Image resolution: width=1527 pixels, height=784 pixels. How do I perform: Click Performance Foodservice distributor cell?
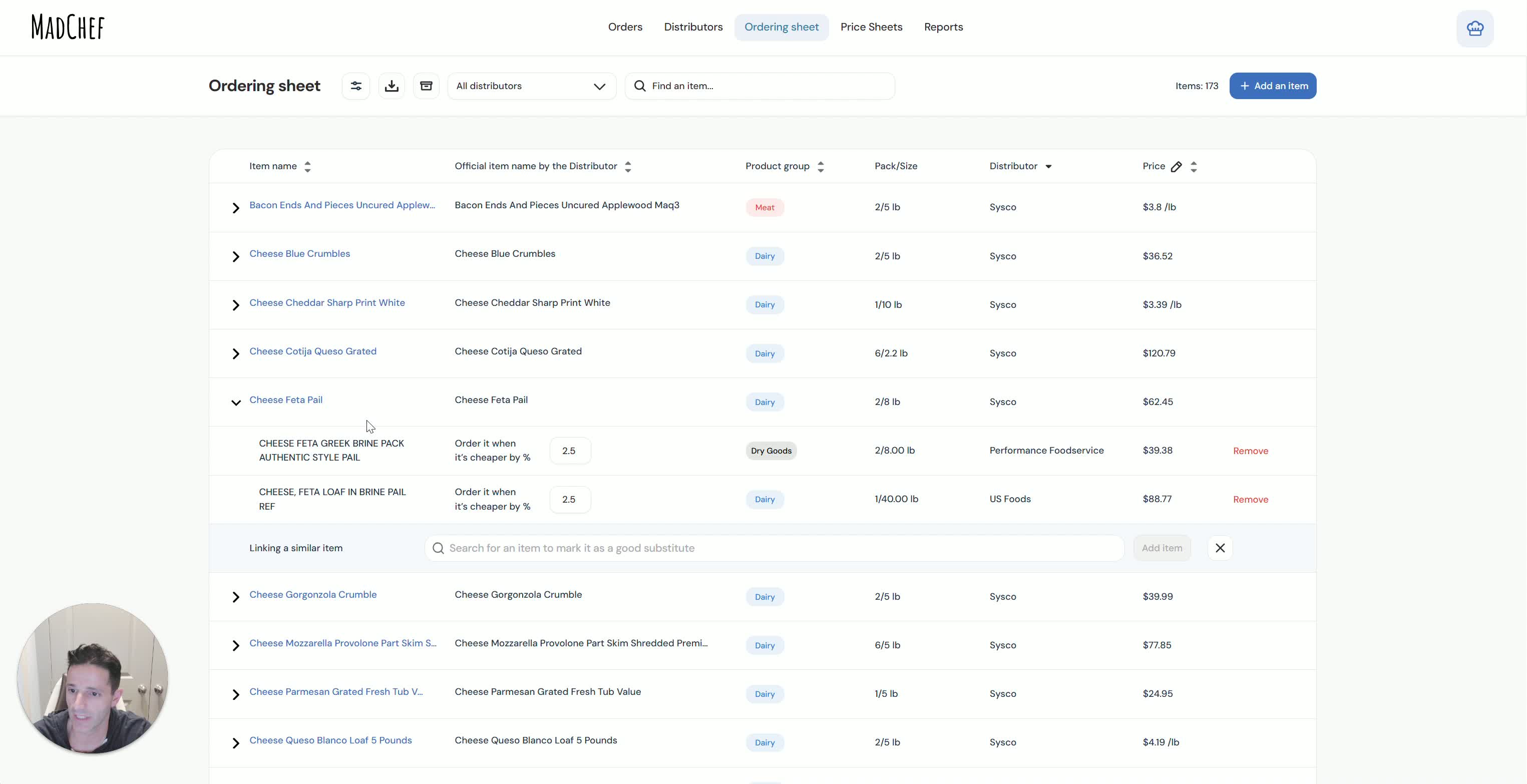[x=1046, y=451]
